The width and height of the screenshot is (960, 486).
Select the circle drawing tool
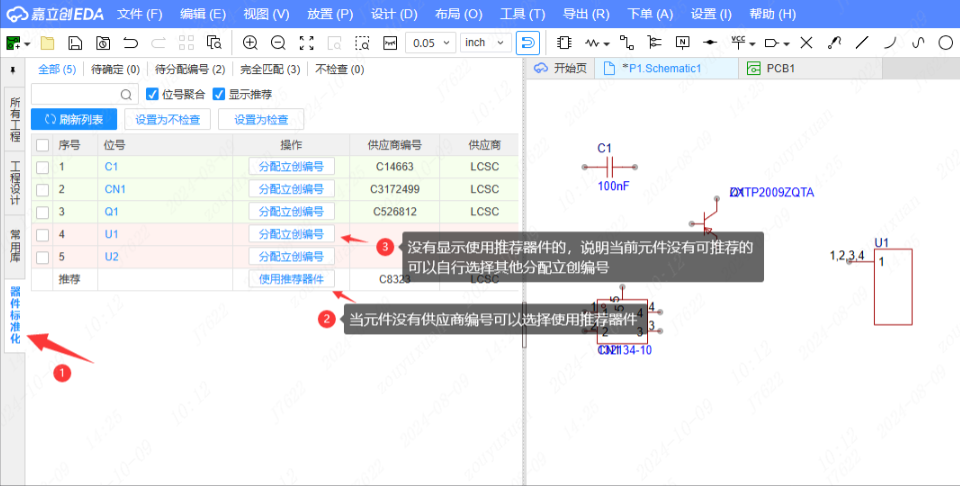(946, 43)
